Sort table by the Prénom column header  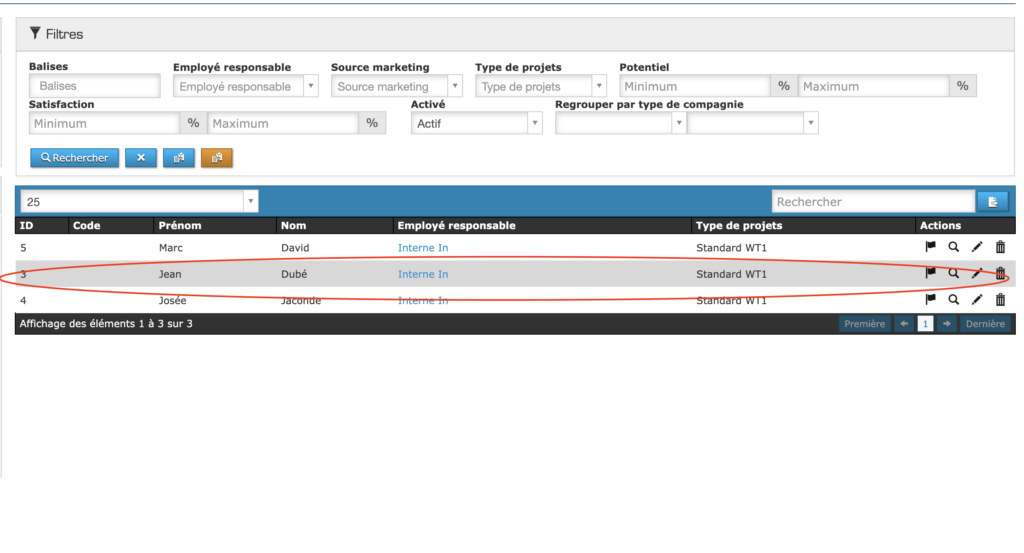[x=180, y=226]
